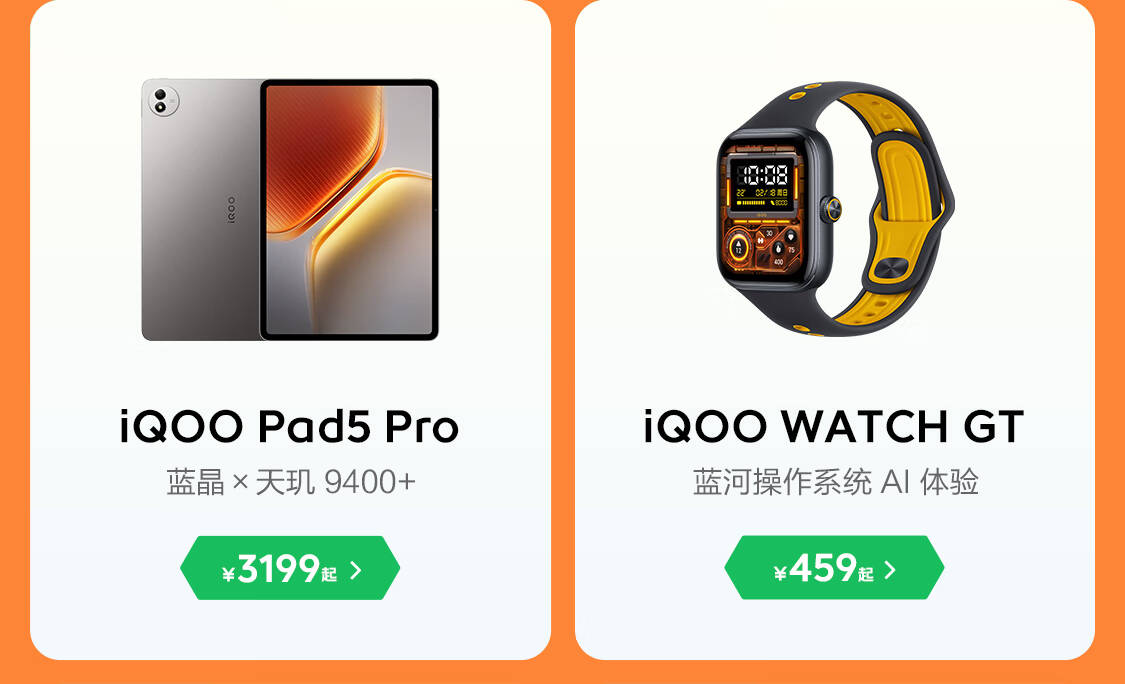Tap the ¥3199 green price button

(x=290, y=568)
